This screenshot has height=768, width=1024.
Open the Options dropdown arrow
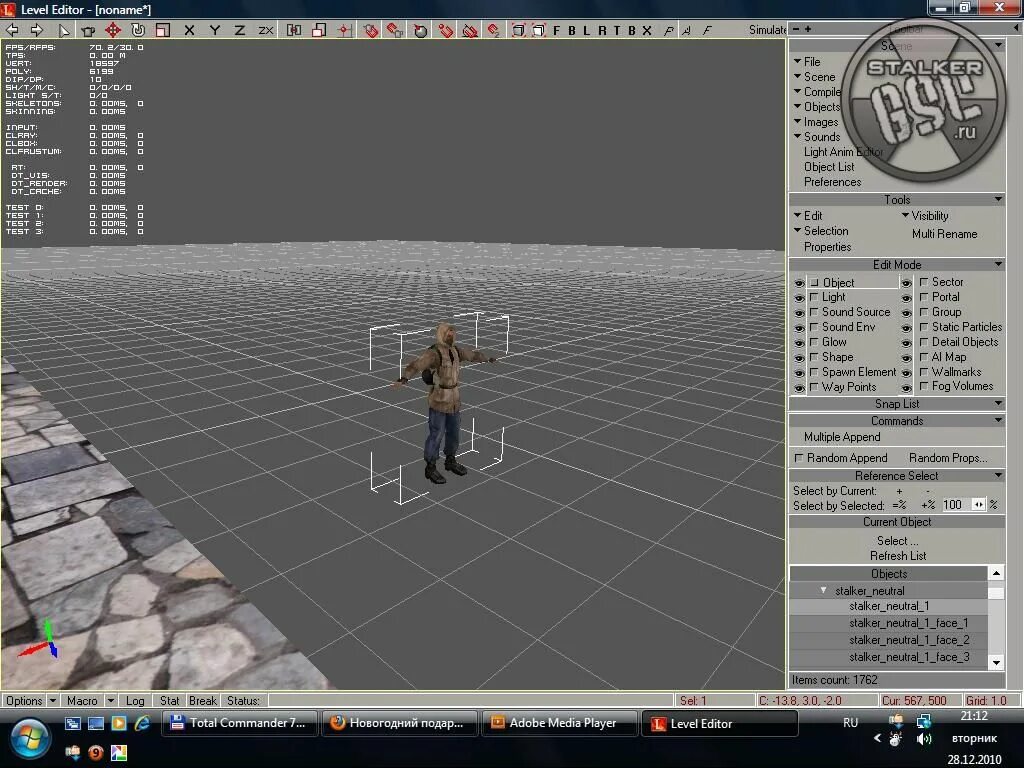click(52, 701)
